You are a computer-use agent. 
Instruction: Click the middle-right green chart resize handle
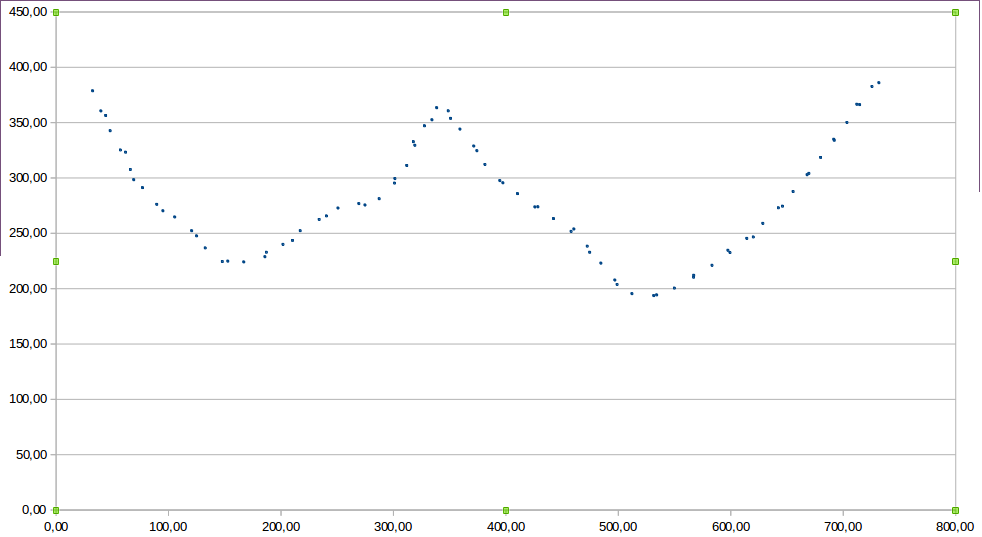(x=956, y=261)
